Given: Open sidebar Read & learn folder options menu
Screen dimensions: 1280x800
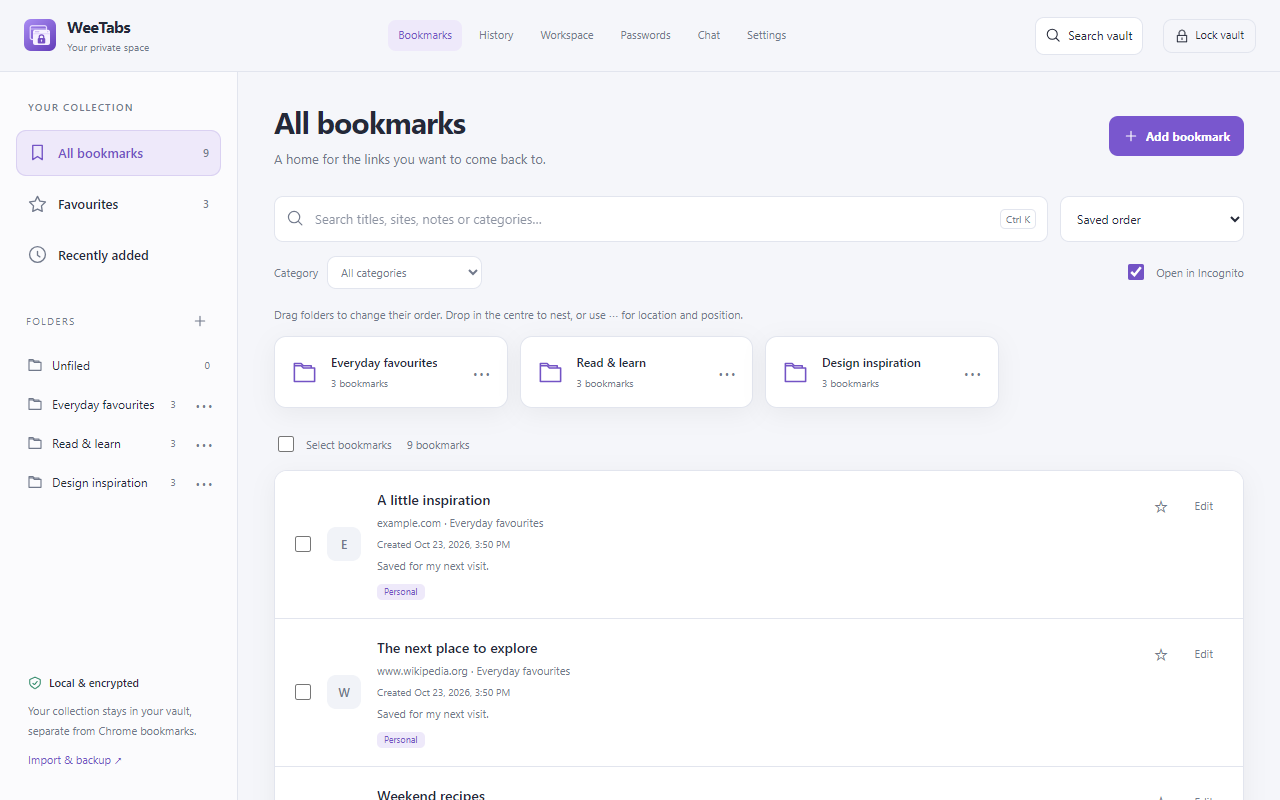Looking at the screenshot, I should (x=204, y=445).
